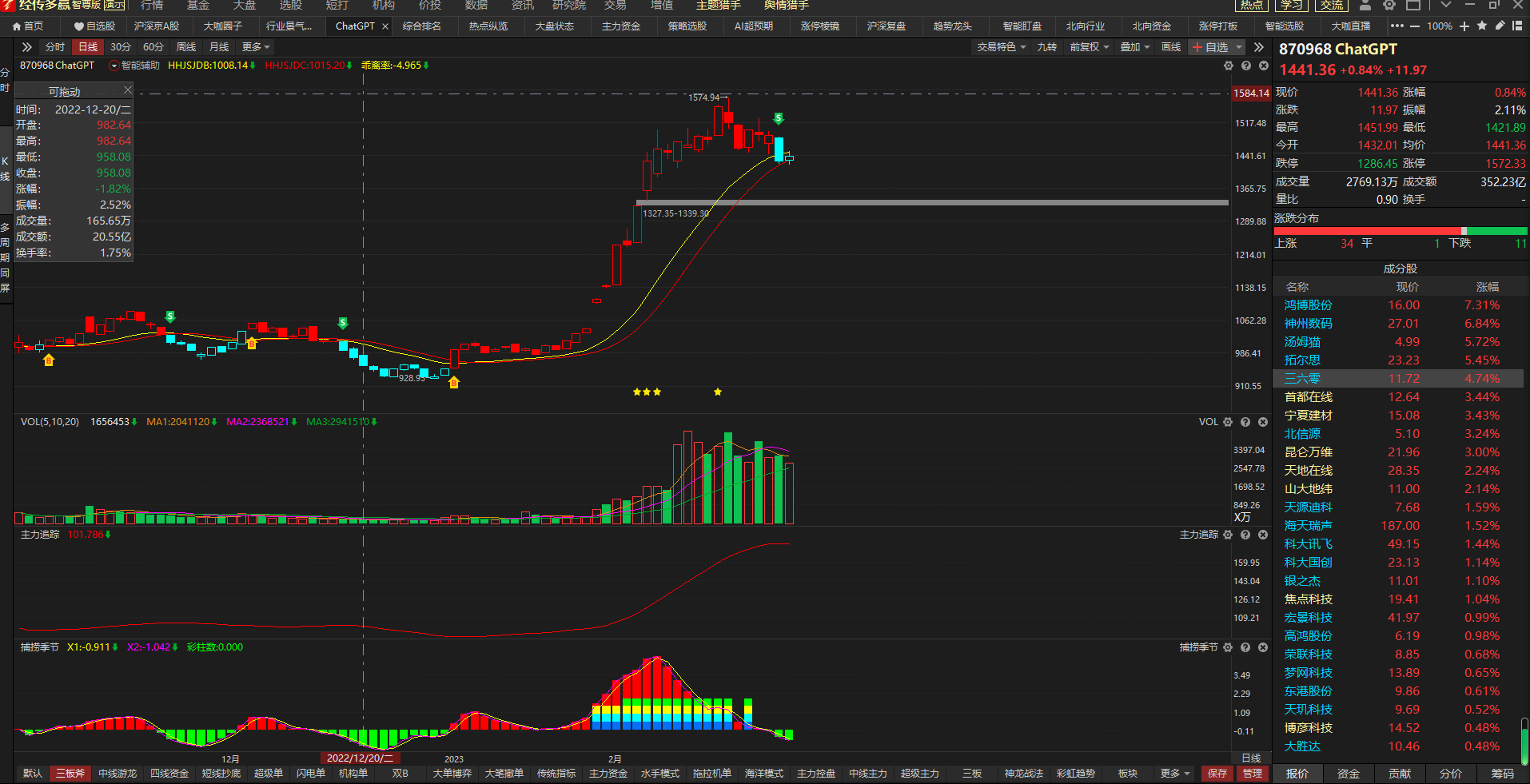Close the 主力追踪 indicator panel
1530x784 pixels.
1263,535
